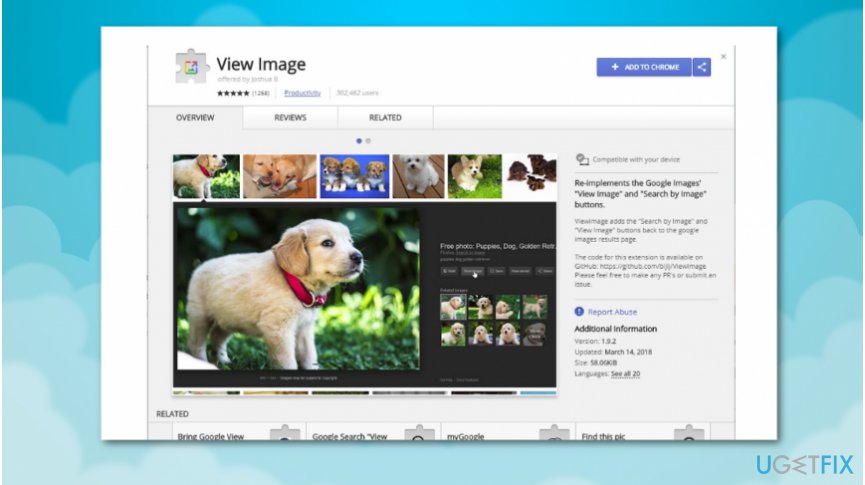Click the rating count (1268)

(261, 93)
